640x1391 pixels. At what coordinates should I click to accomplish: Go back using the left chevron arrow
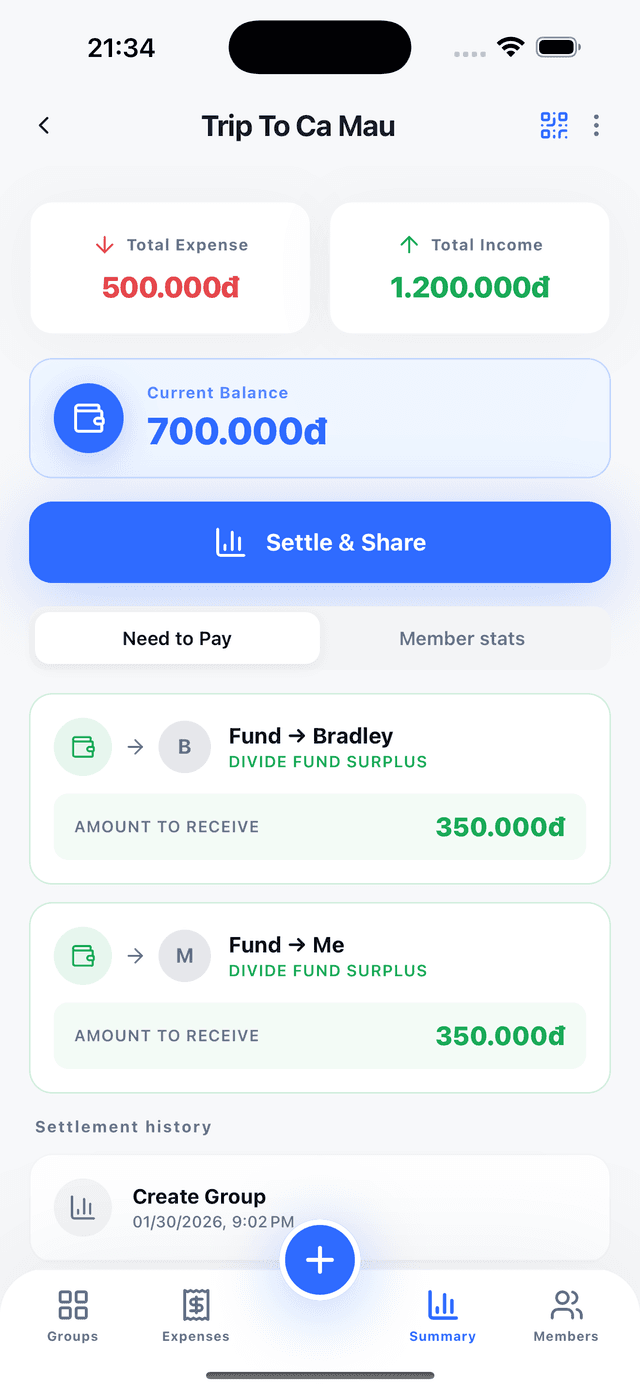(x=43, y=125)
